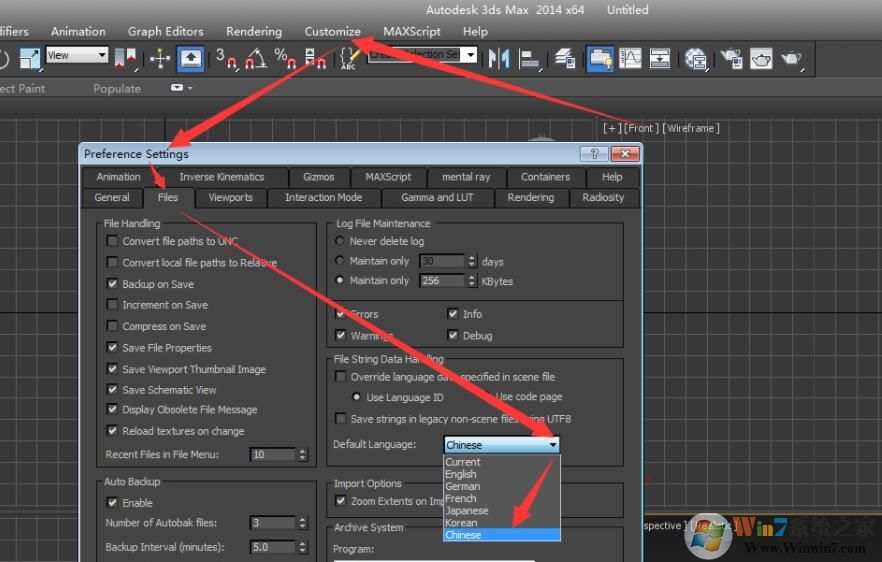The width and height of the screenshot is (882, 562).
Task: Click the Preference Settings help question button
Action: 593,154
